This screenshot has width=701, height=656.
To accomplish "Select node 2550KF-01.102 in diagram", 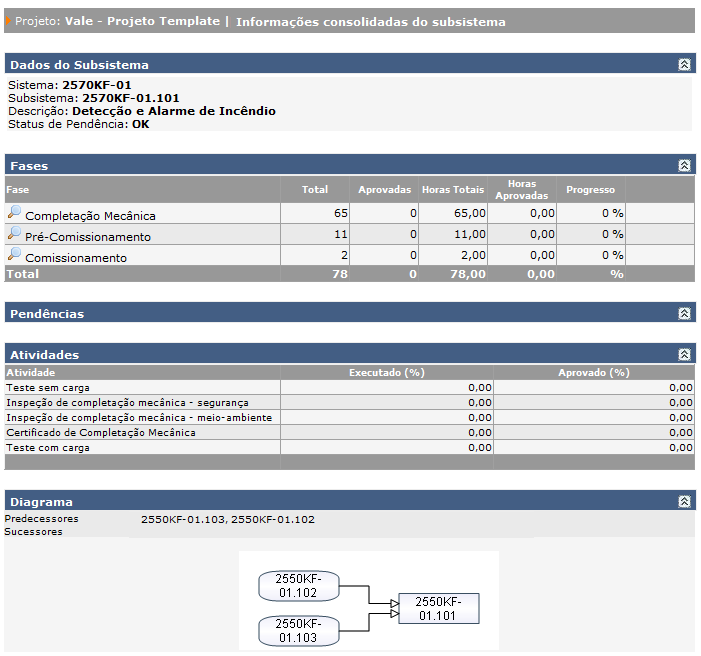I will point(299,586).
